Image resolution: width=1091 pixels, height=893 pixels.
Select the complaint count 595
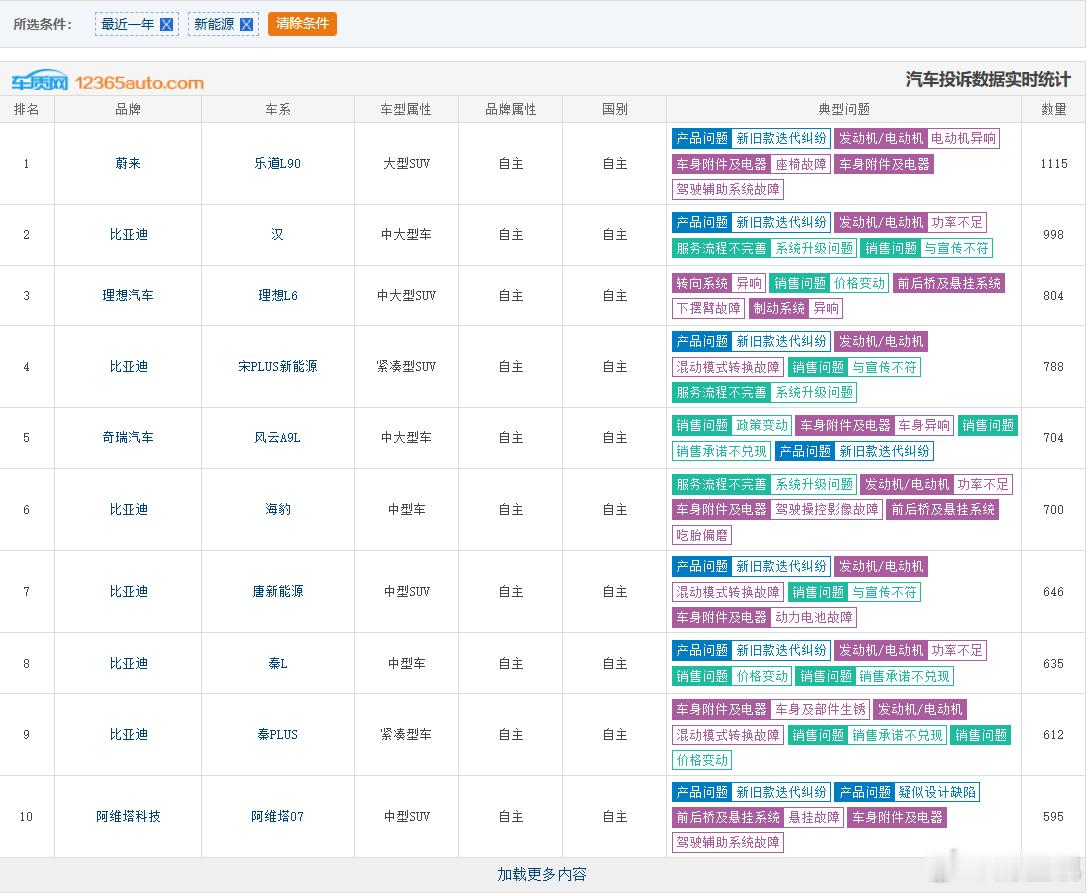[x=1053, y=816]
